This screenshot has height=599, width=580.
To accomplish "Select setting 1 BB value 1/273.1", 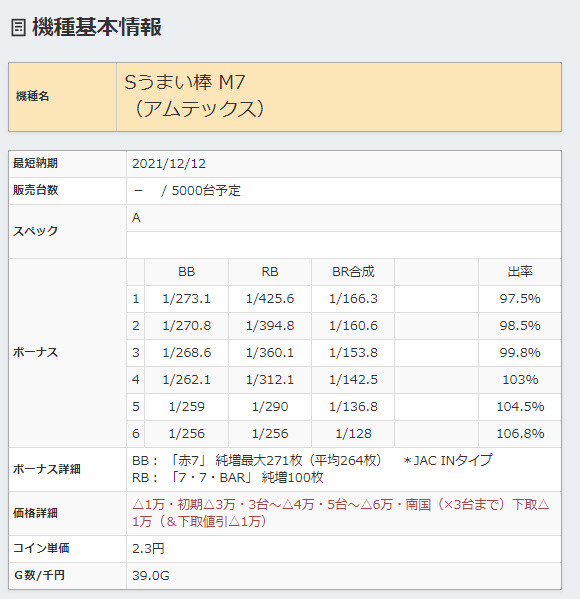I will (x=186, y=299).
